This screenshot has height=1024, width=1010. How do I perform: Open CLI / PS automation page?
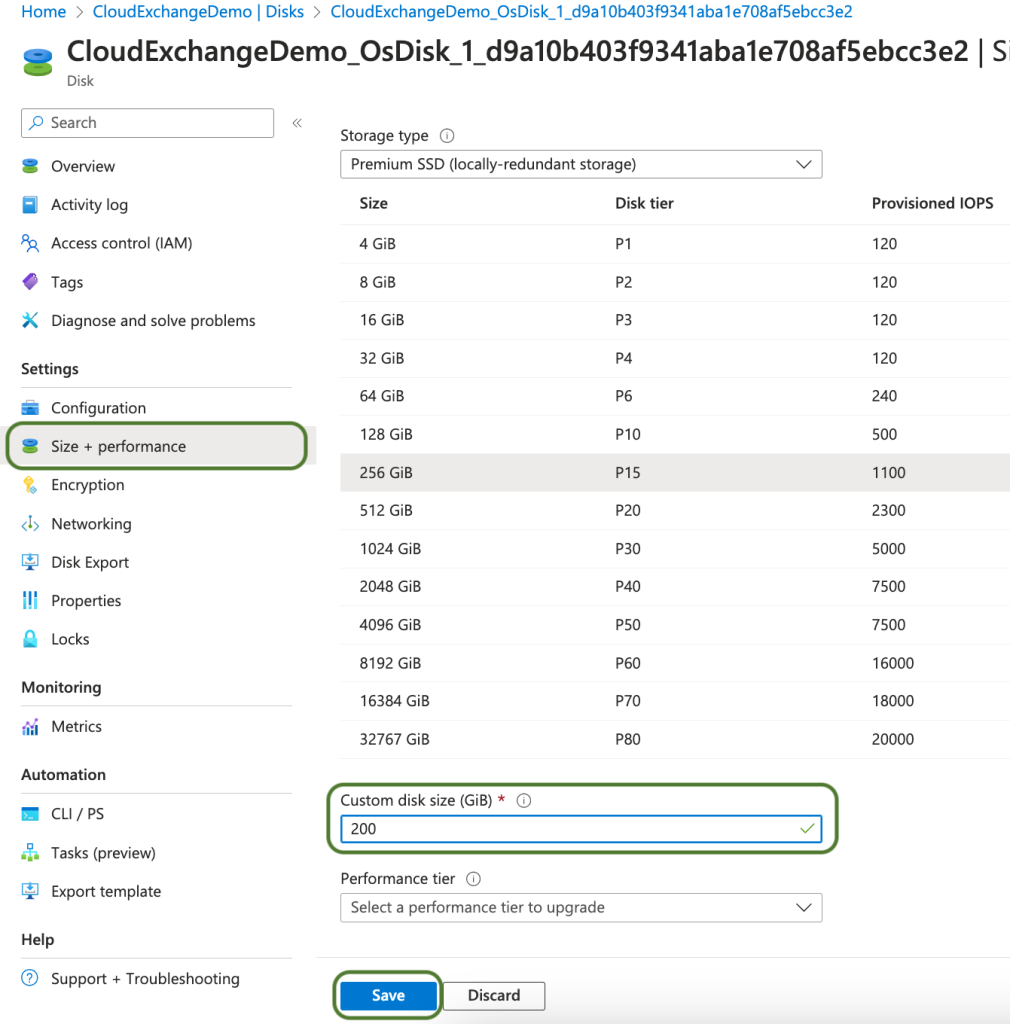click(78, 814)
